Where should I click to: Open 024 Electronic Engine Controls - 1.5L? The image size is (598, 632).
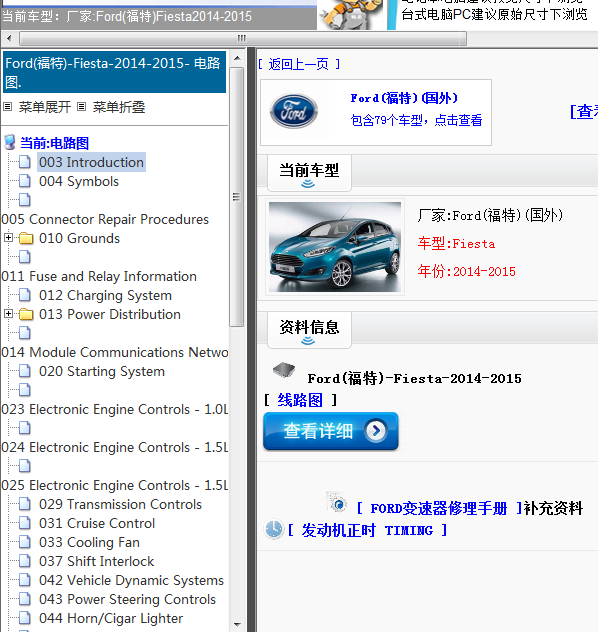coord(115,447)
